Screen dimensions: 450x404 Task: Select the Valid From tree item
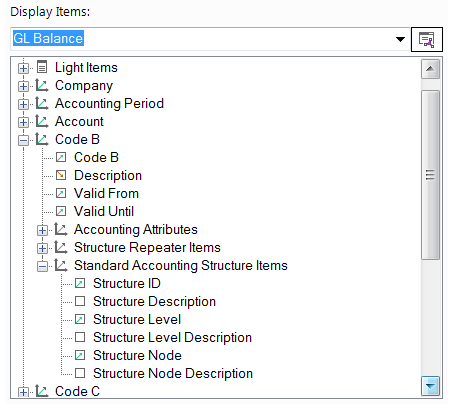click(x=106, y=193)
